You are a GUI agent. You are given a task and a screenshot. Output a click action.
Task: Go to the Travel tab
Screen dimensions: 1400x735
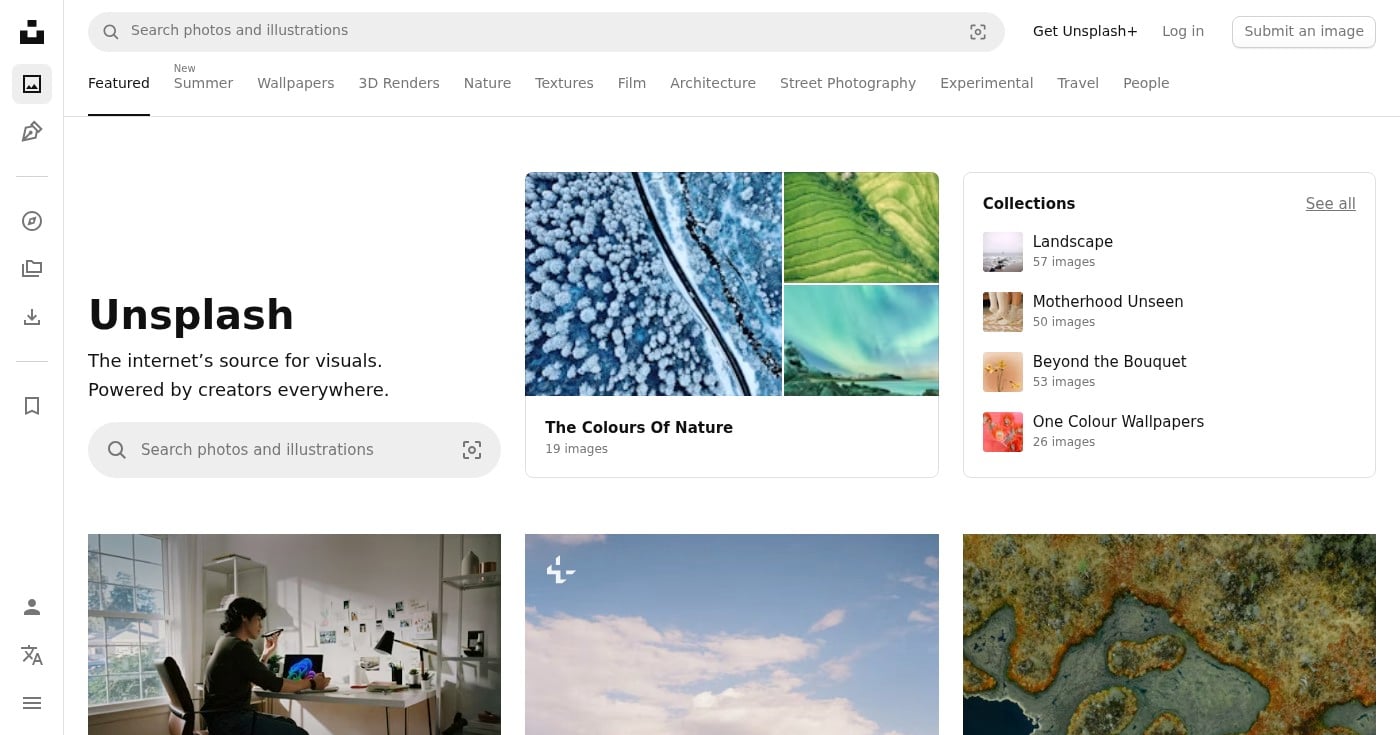pos(1078,83)
